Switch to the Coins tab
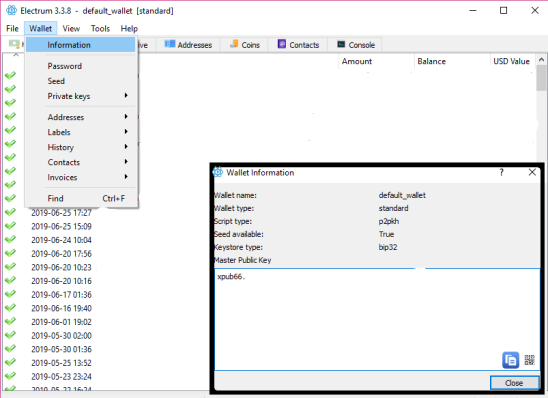This screenshot has height=398, width=548. (245, 45)
